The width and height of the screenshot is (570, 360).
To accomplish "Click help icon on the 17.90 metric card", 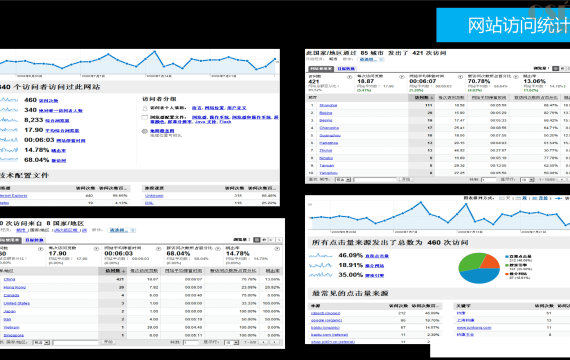I will (96, 249).
